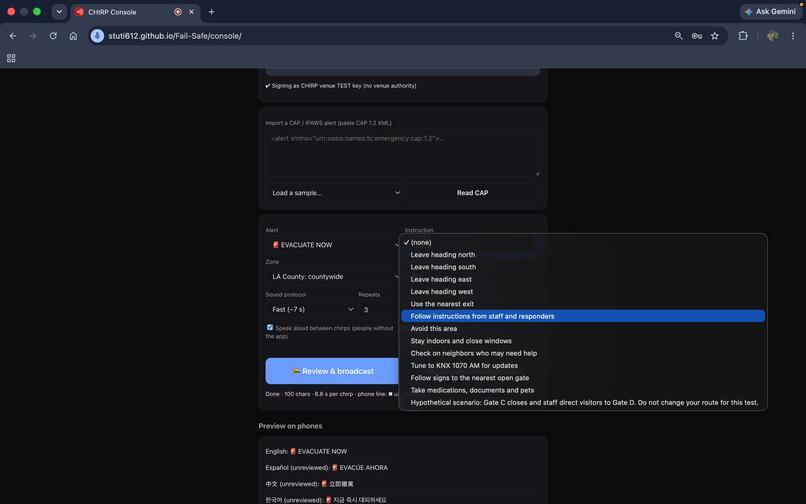
Task: Open a new browser tab
Action: pyautogui.click(x=211, y=12)
